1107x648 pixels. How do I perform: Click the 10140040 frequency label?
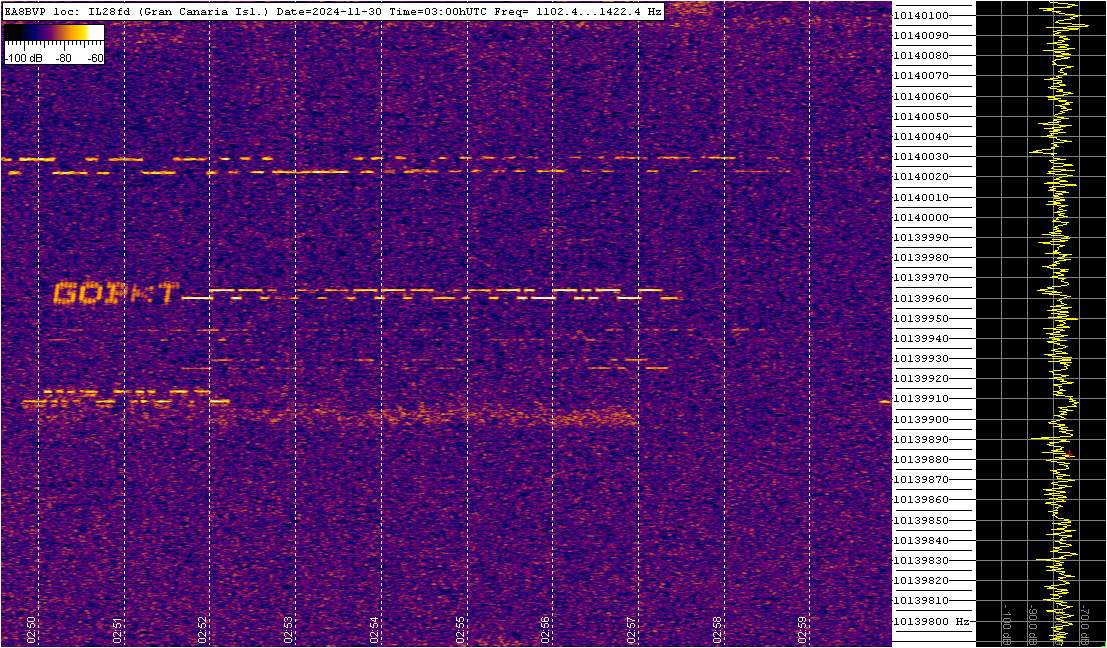(x=921, y=136)
